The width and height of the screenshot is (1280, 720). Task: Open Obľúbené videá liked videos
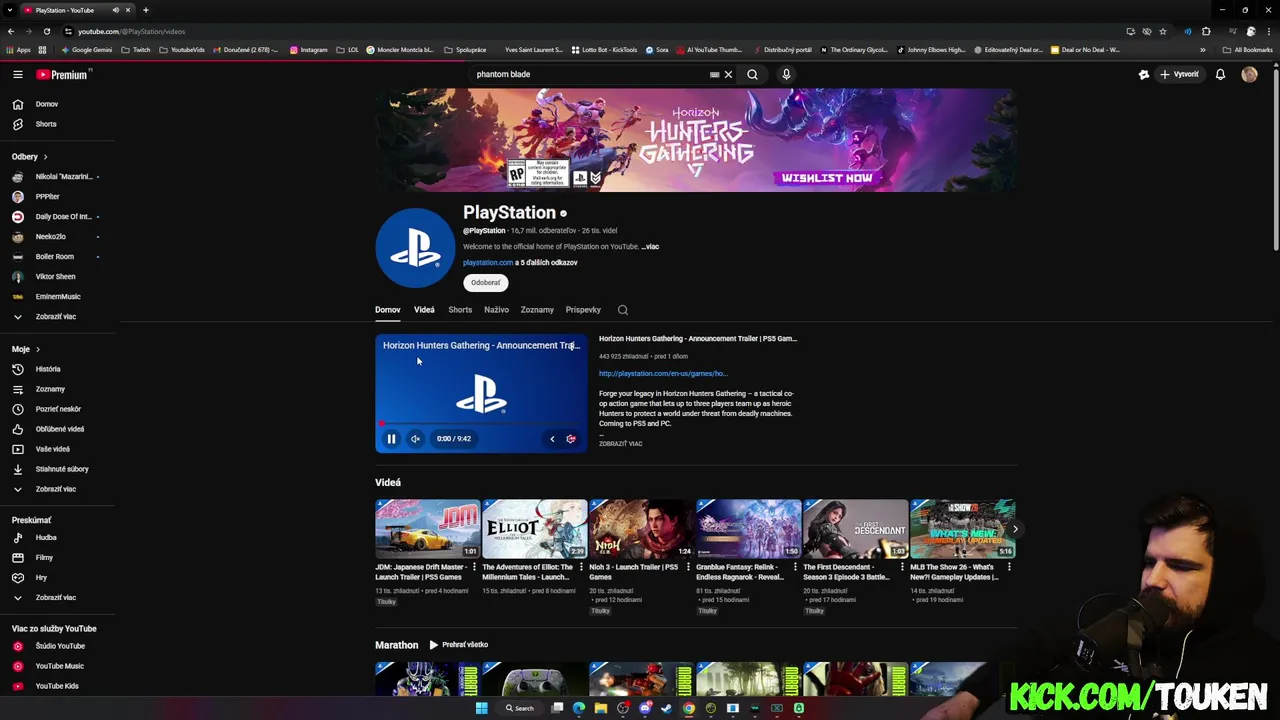point(60,429)
